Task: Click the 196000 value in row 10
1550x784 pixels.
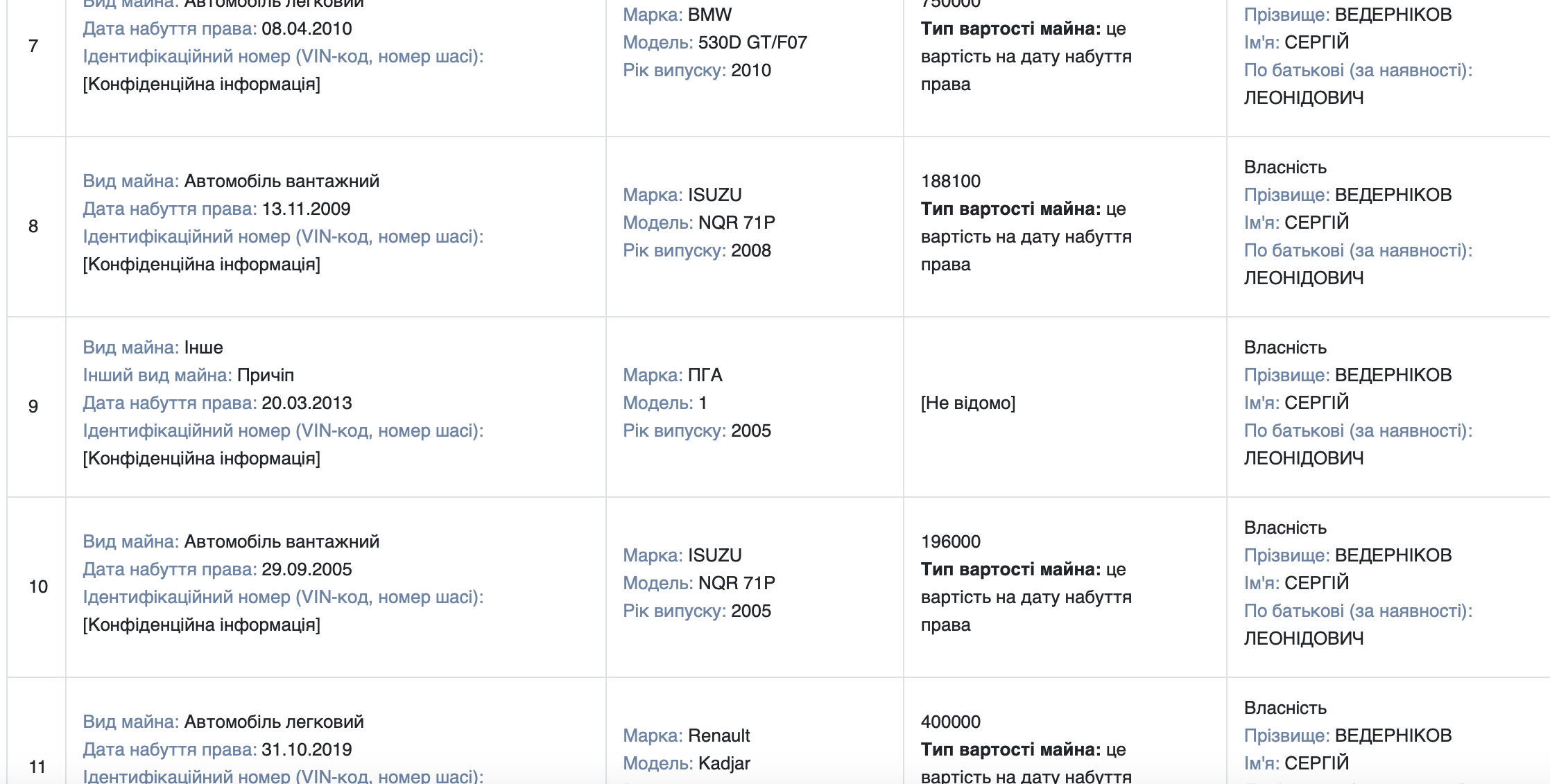Action: point(950,541)
